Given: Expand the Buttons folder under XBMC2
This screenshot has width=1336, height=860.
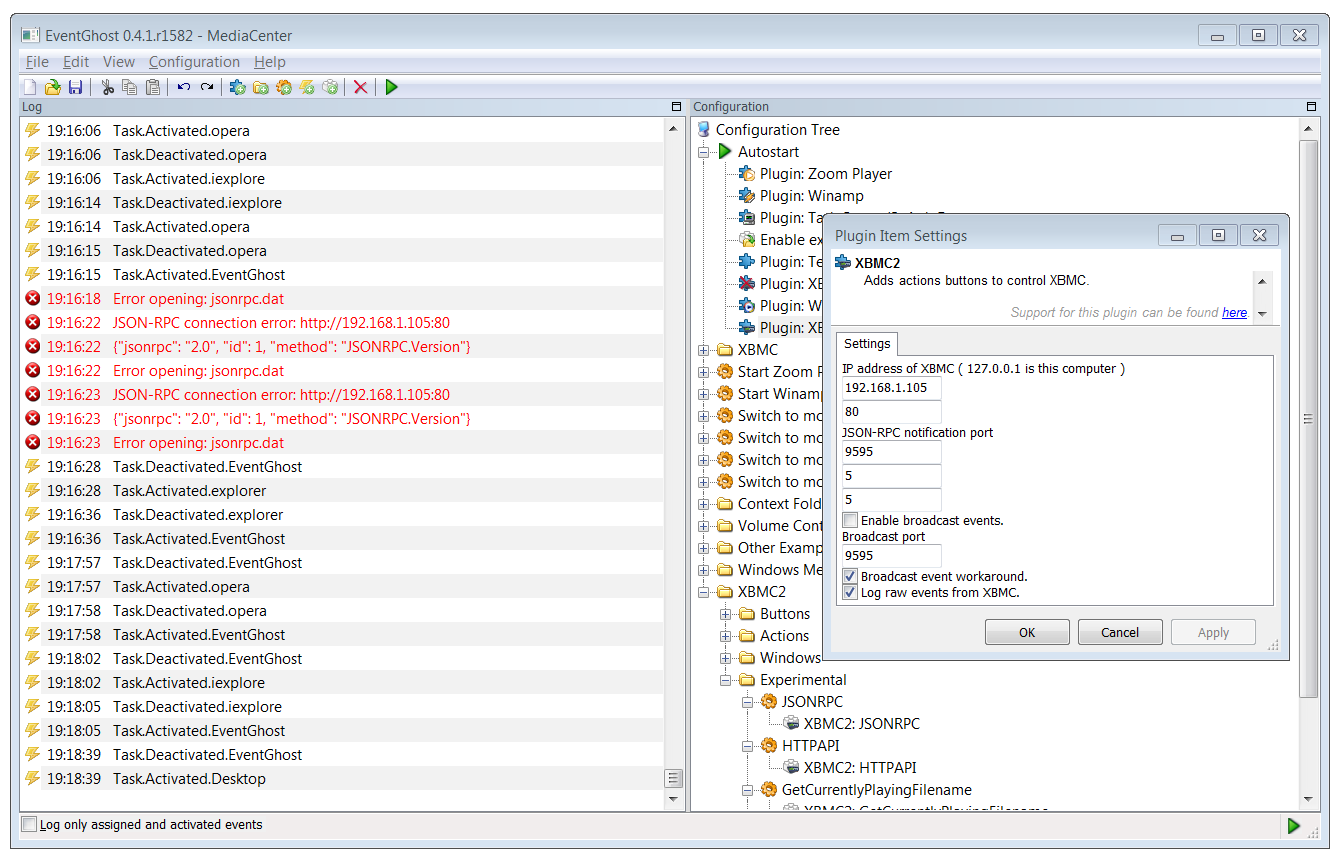Looking at the screenshot, I should point(726,614).
